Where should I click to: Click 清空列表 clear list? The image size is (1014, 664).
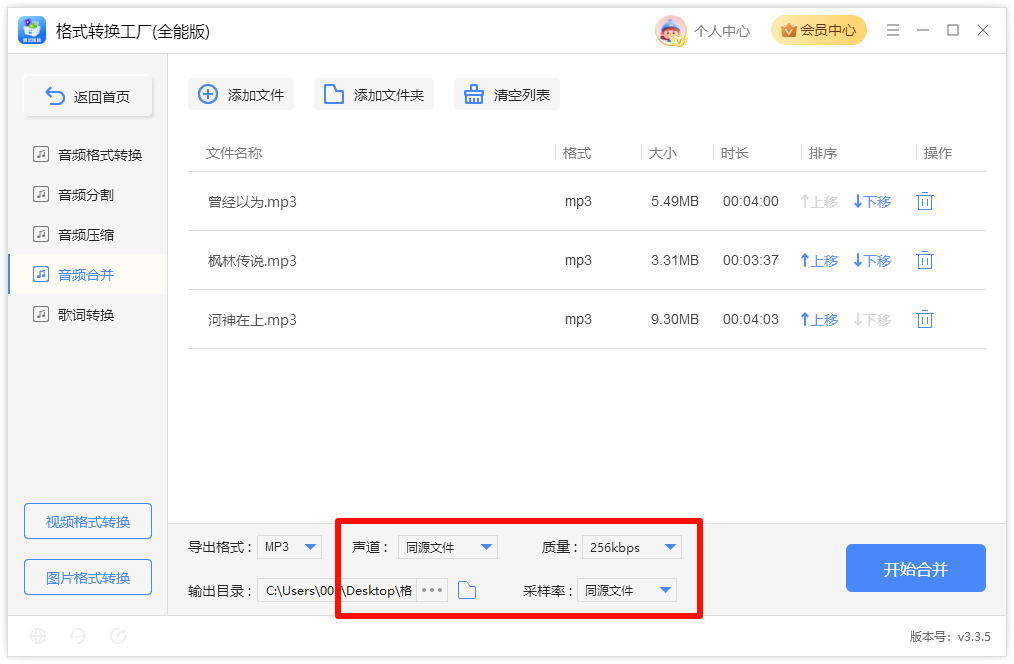pyautogui.click(x=506, y=94)
